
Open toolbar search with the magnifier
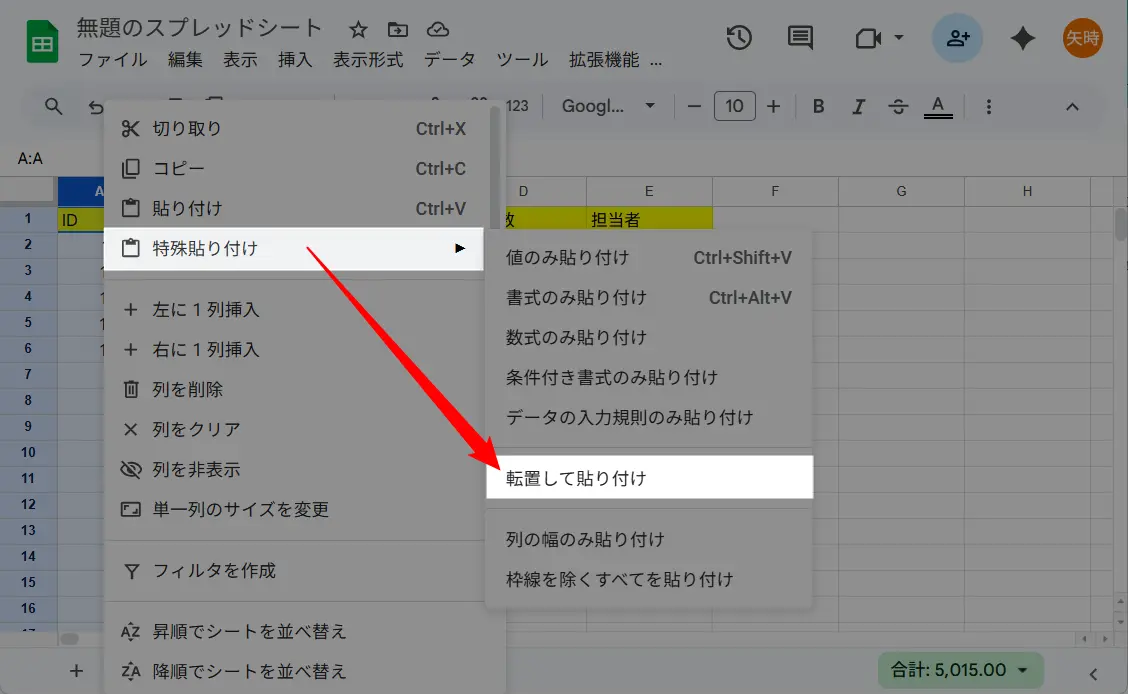pyautogui.click(x=52, y=106)
